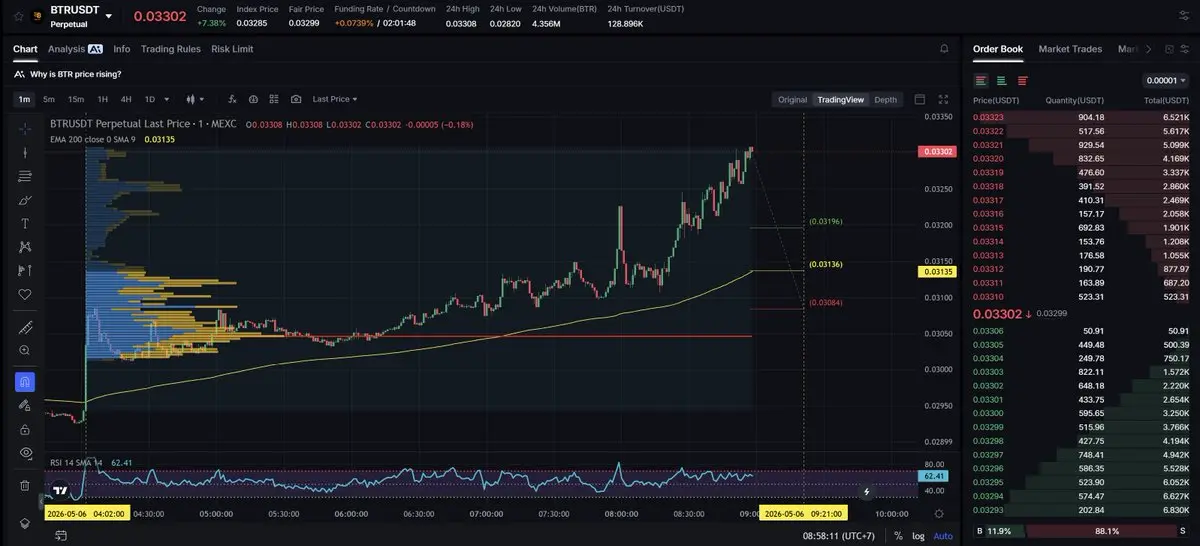Image resolution: width=1200 pixels, height=546 pixels.
Task: Expand more time intervals dropdown after 1D
Action: coord(165,99)
